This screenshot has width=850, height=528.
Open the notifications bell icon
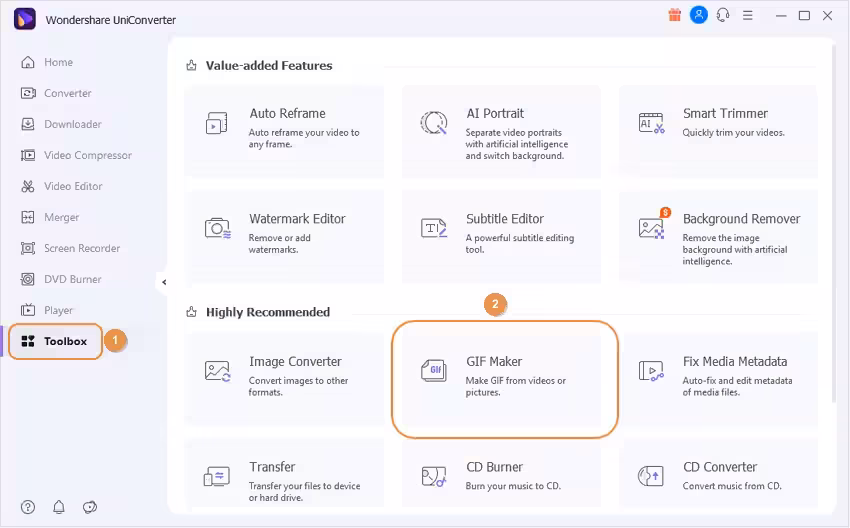coord(59,507)
